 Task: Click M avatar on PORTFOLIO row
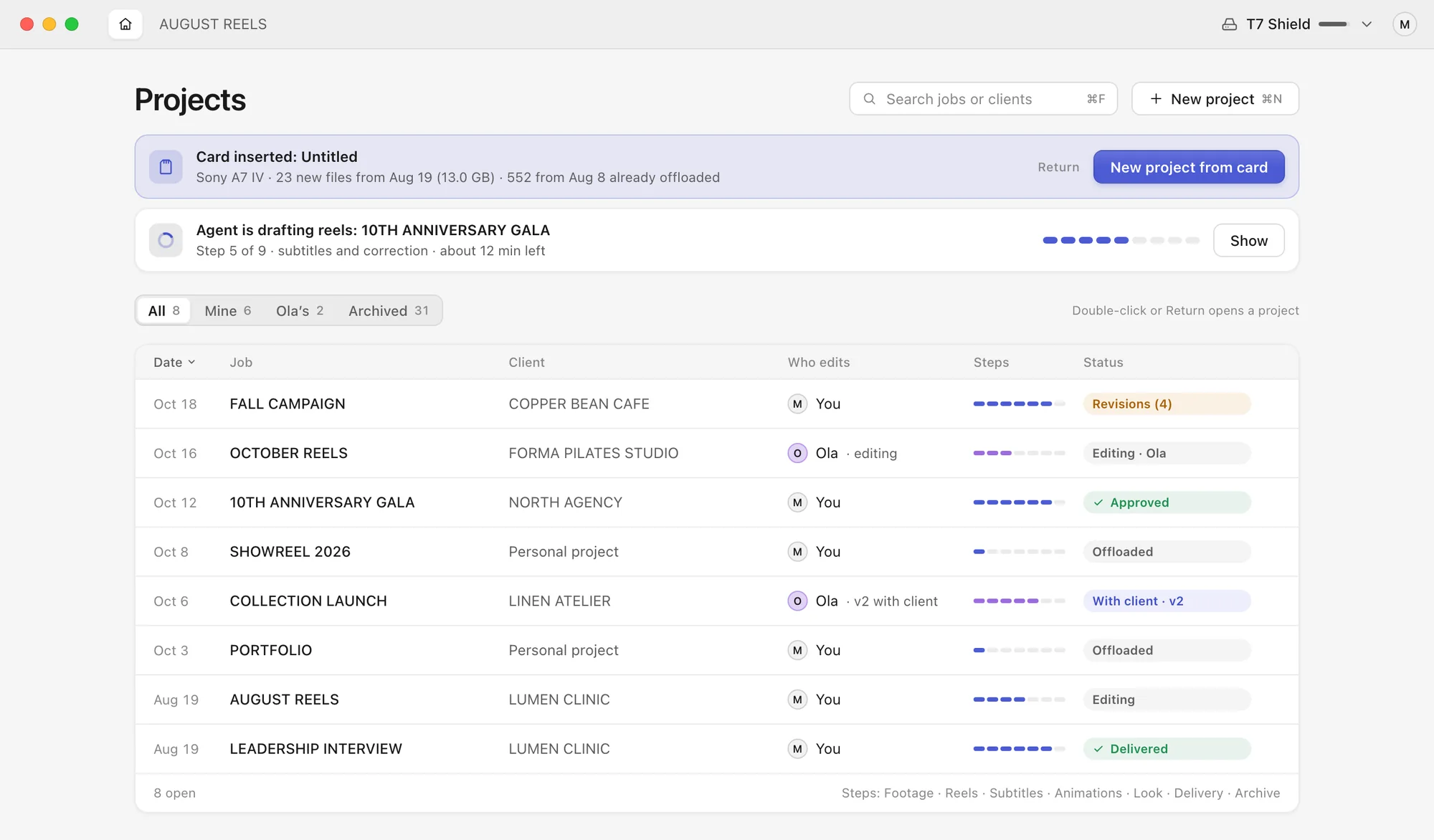797,650
